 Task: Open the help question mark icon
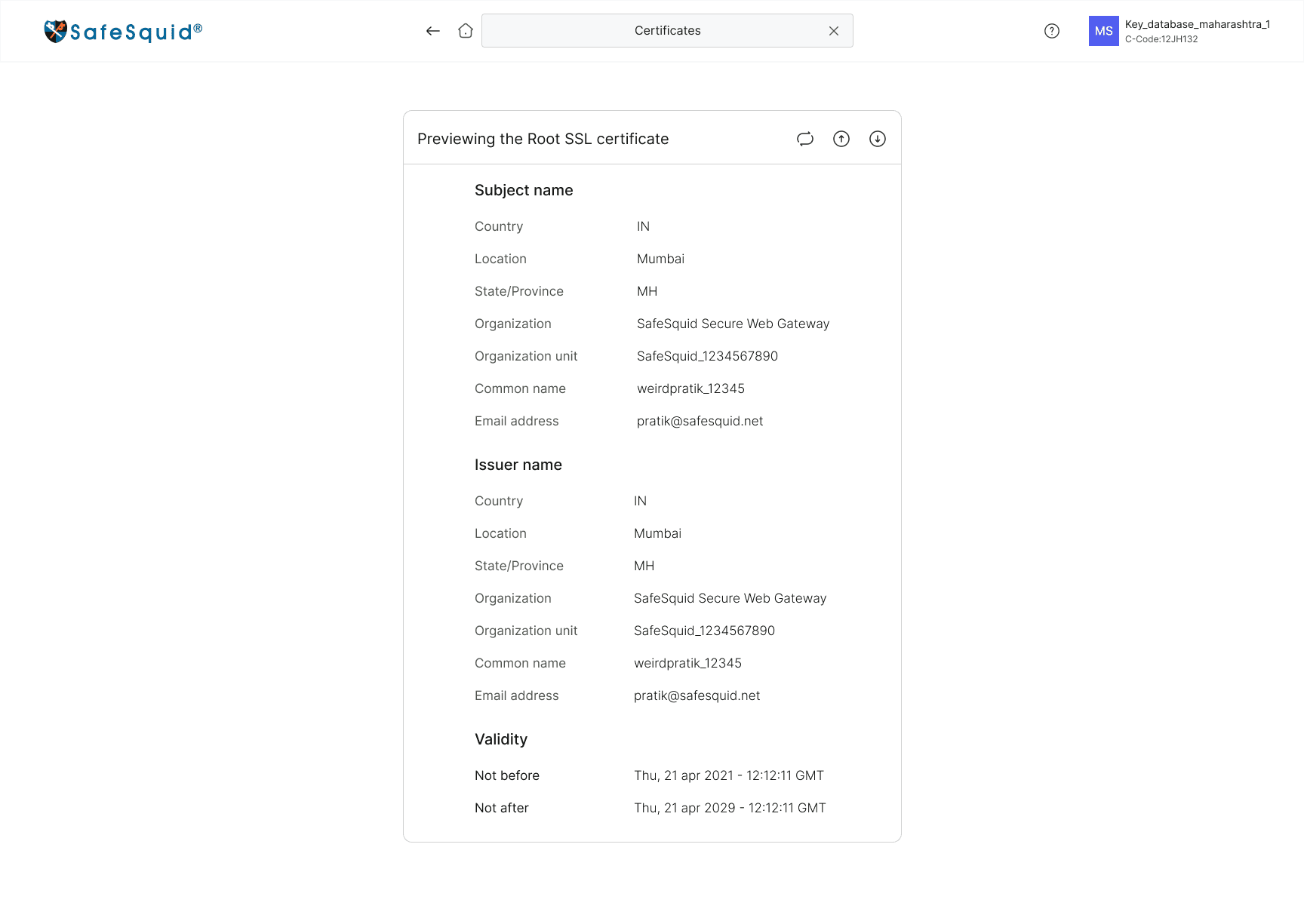pos(1052,31)
